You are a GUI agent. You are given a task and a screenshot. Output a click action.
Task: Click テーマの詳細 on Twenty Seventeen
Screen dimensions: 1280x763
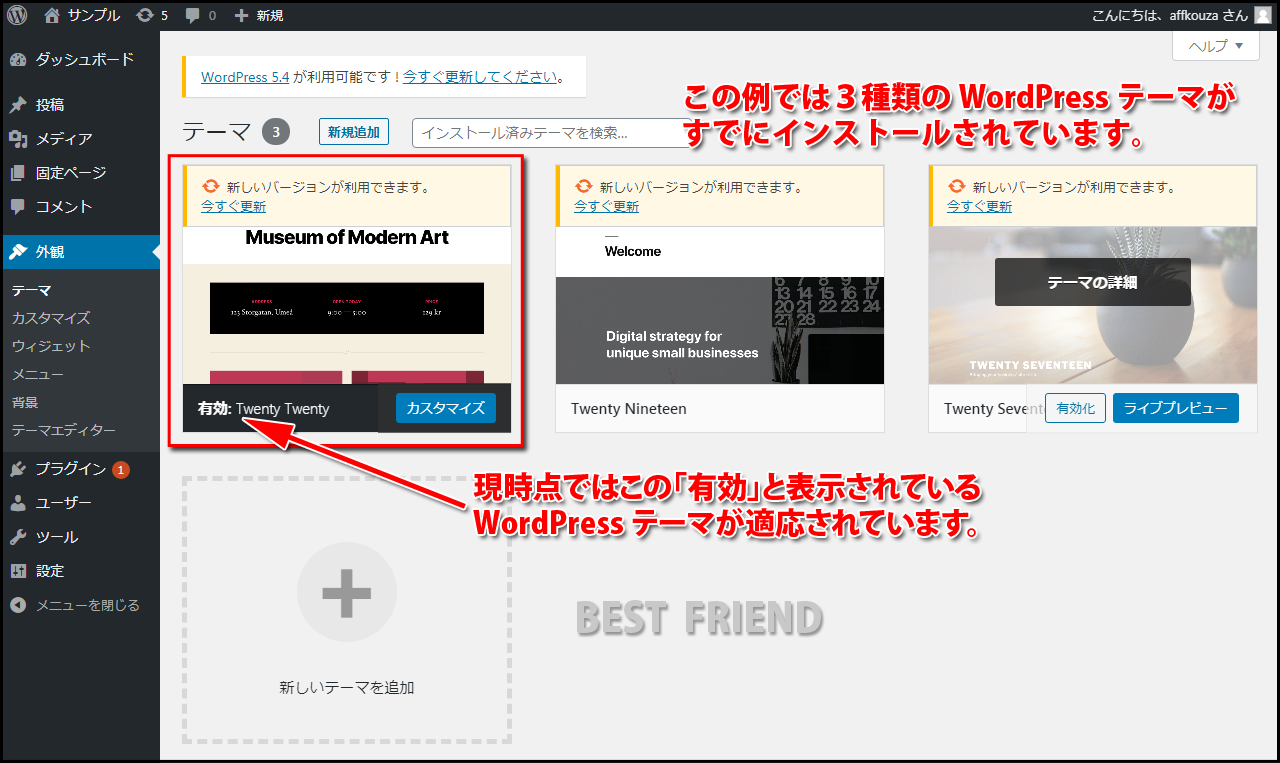point(1093,282)
